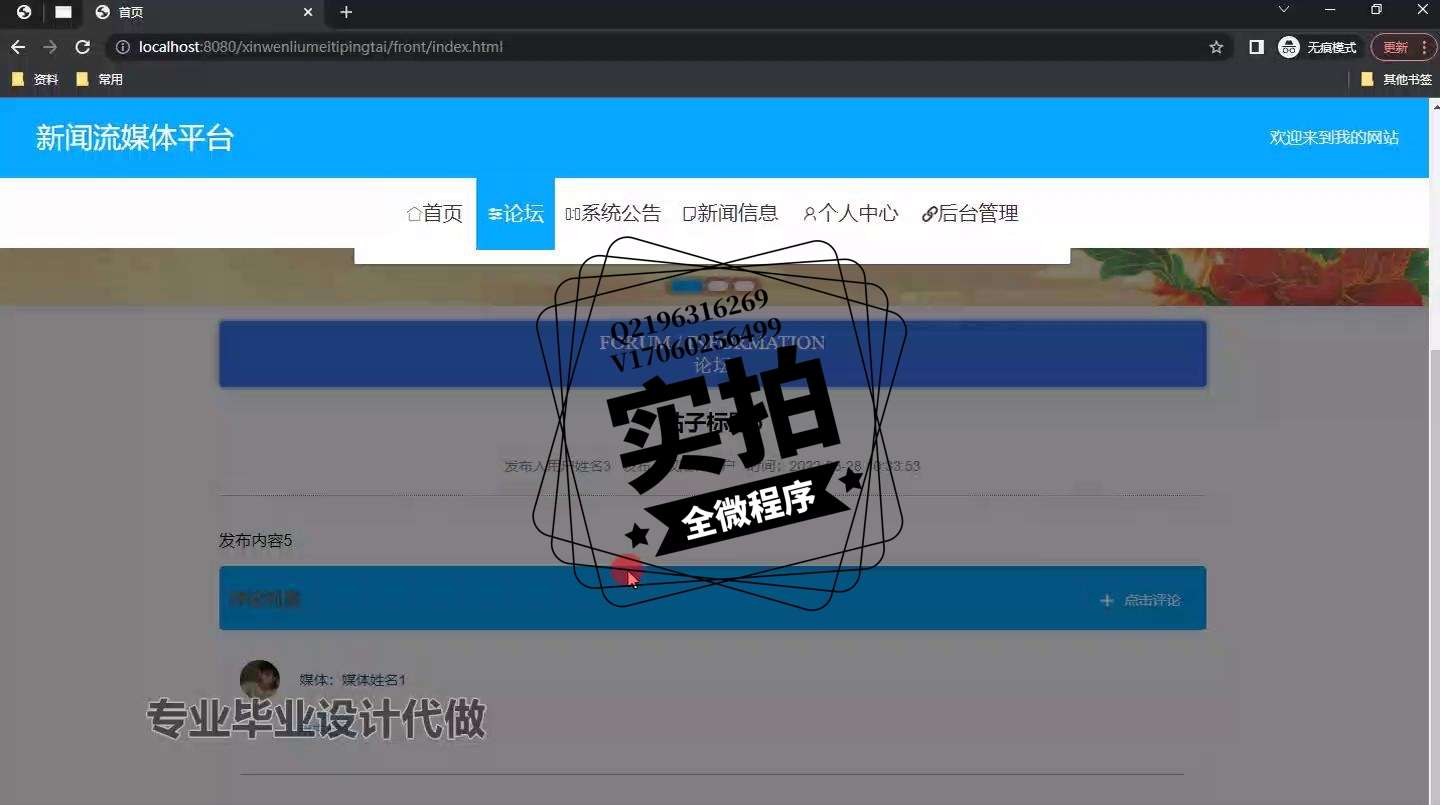Open new browser tab with plus
Image resolution: width=1440 pixels, height=805 pixels.
tap(346, 12)
